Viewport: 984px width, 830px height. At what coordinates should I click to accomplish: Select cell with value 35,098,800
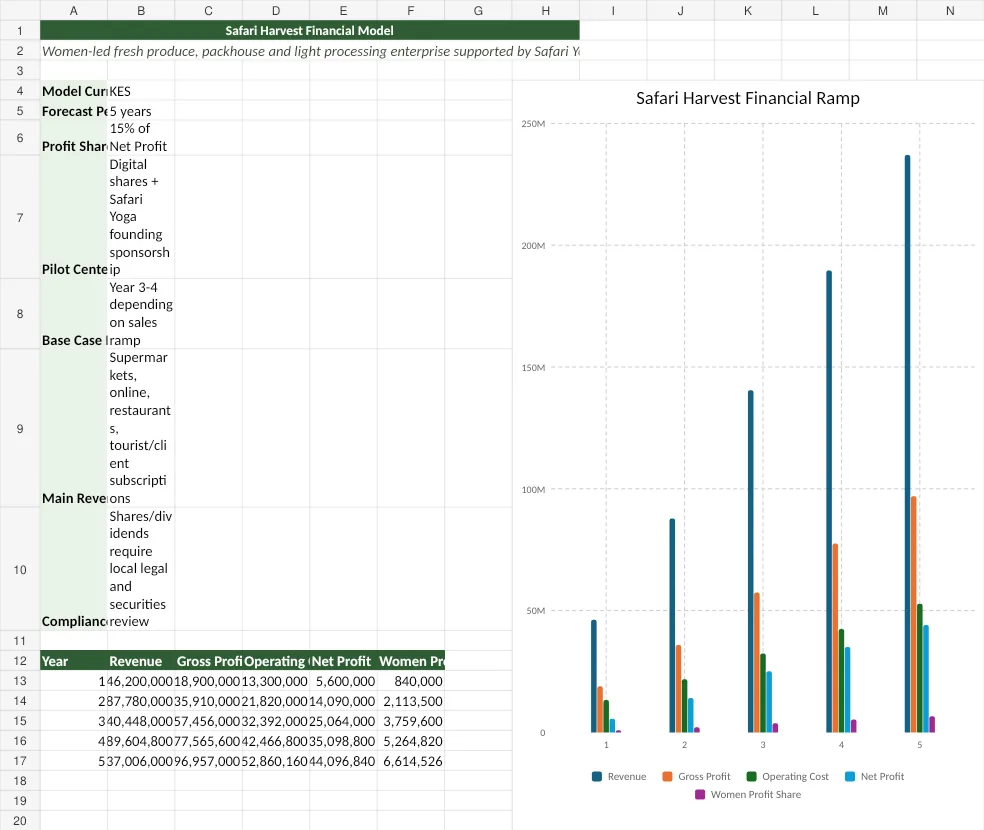(343, 741)
